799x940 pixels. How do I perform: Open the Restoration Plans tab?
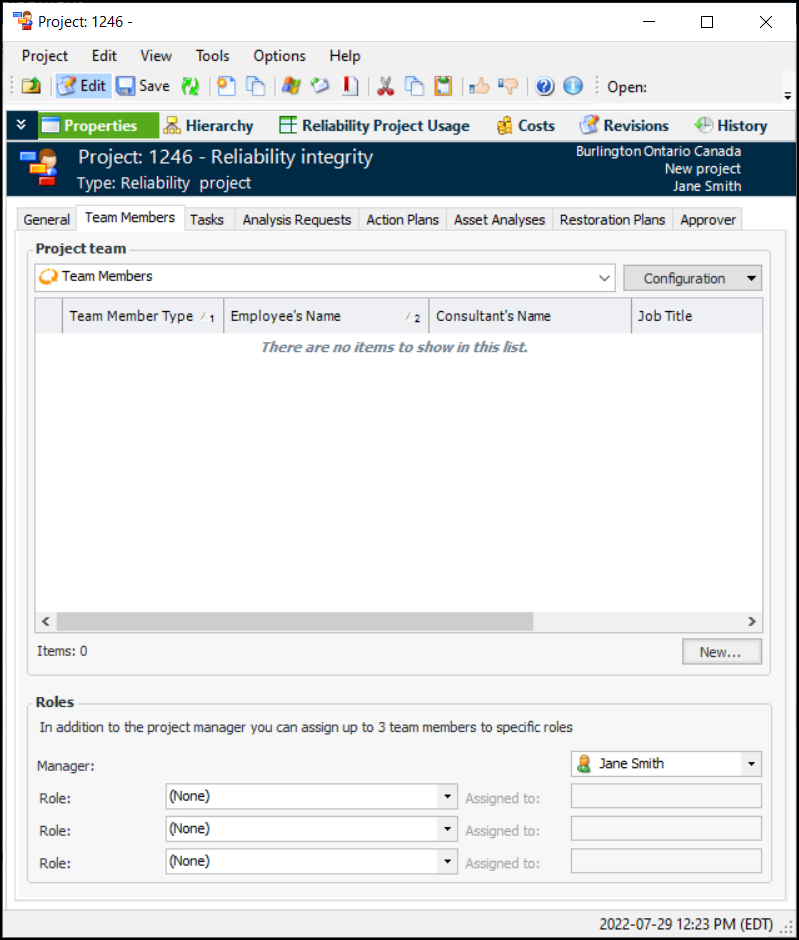[x=613, y=219]
